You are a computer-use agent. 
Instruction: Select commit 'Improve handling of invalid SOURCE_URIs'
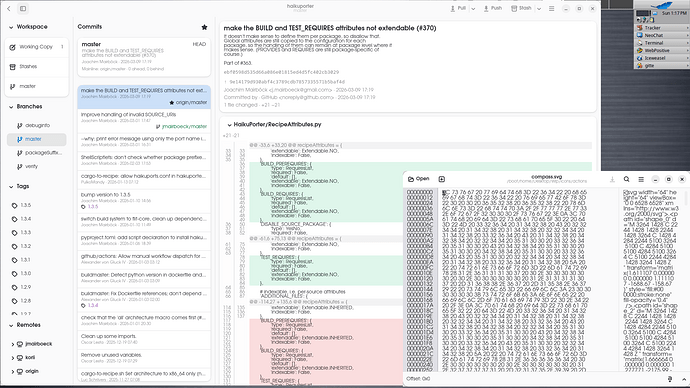point(144,121)
